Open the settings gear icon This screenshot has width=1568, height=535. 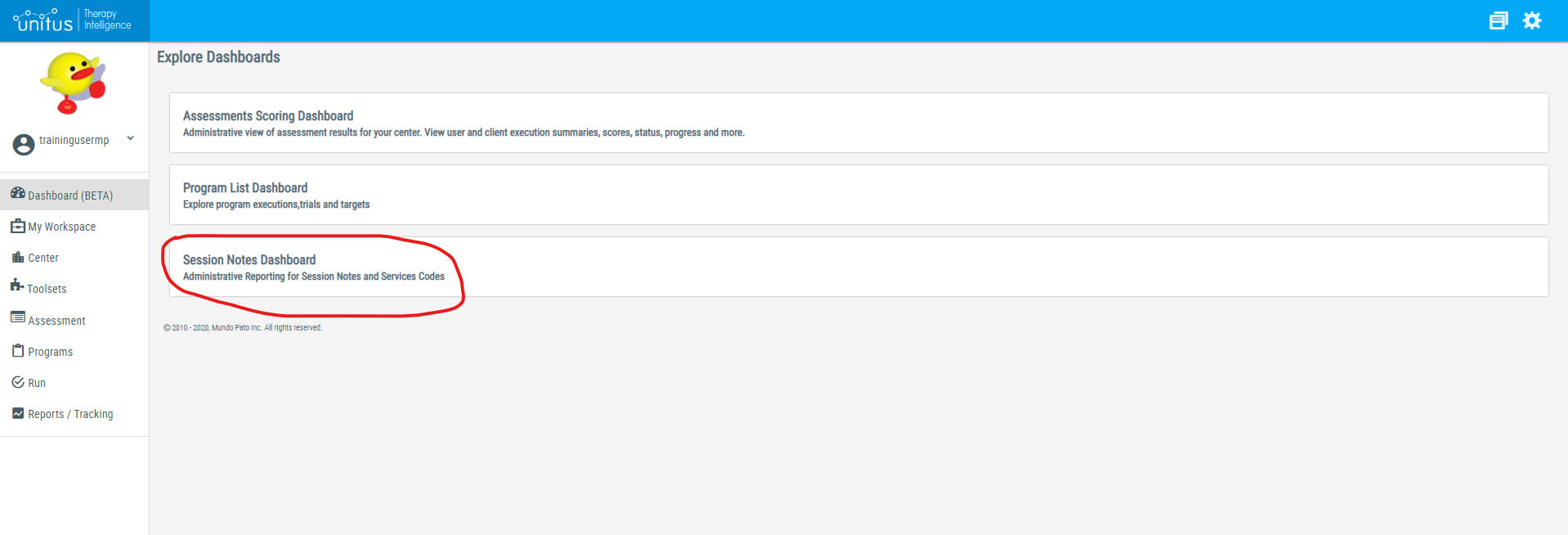[1531, 20]
